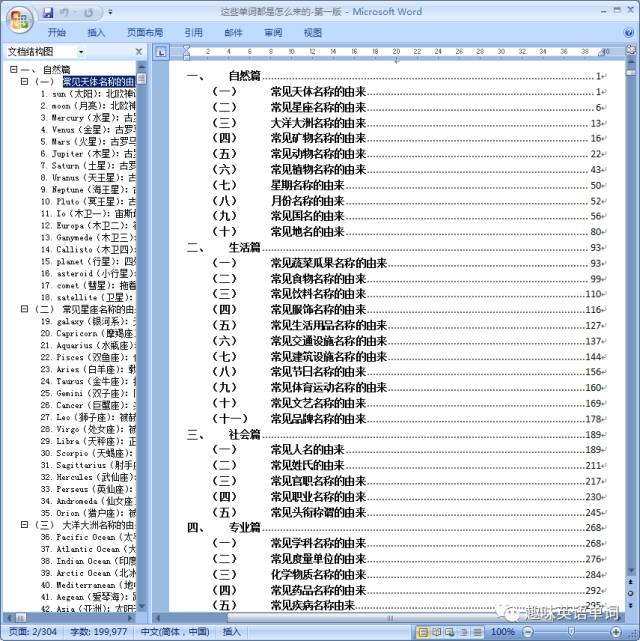Click TOC entry 化学物质名称的由来

[318, 574]
